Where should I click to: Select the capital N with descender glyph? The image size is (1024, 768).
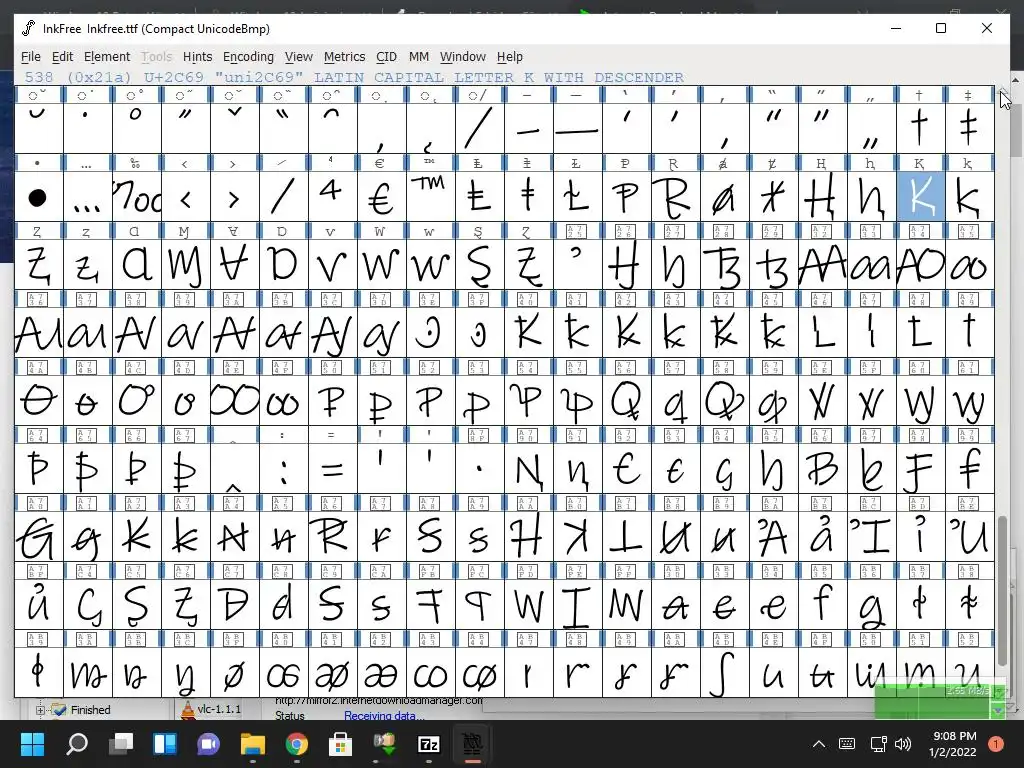click(528, 468)
